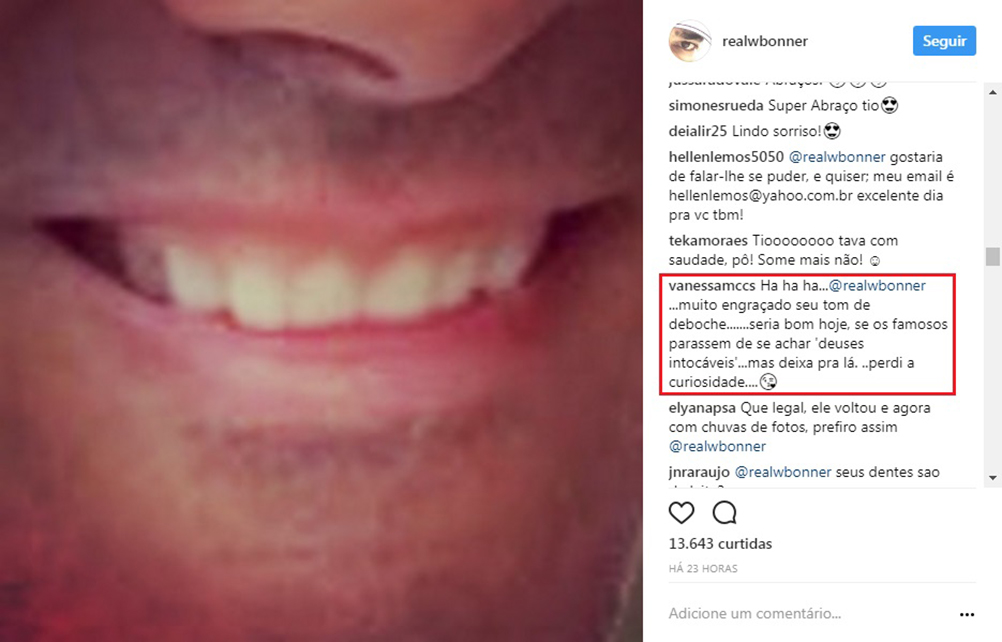Image resolution: width=1002 pixels, height=642 pixels.
Task: Open deialir25's profile link
Action: pos(698,132)
